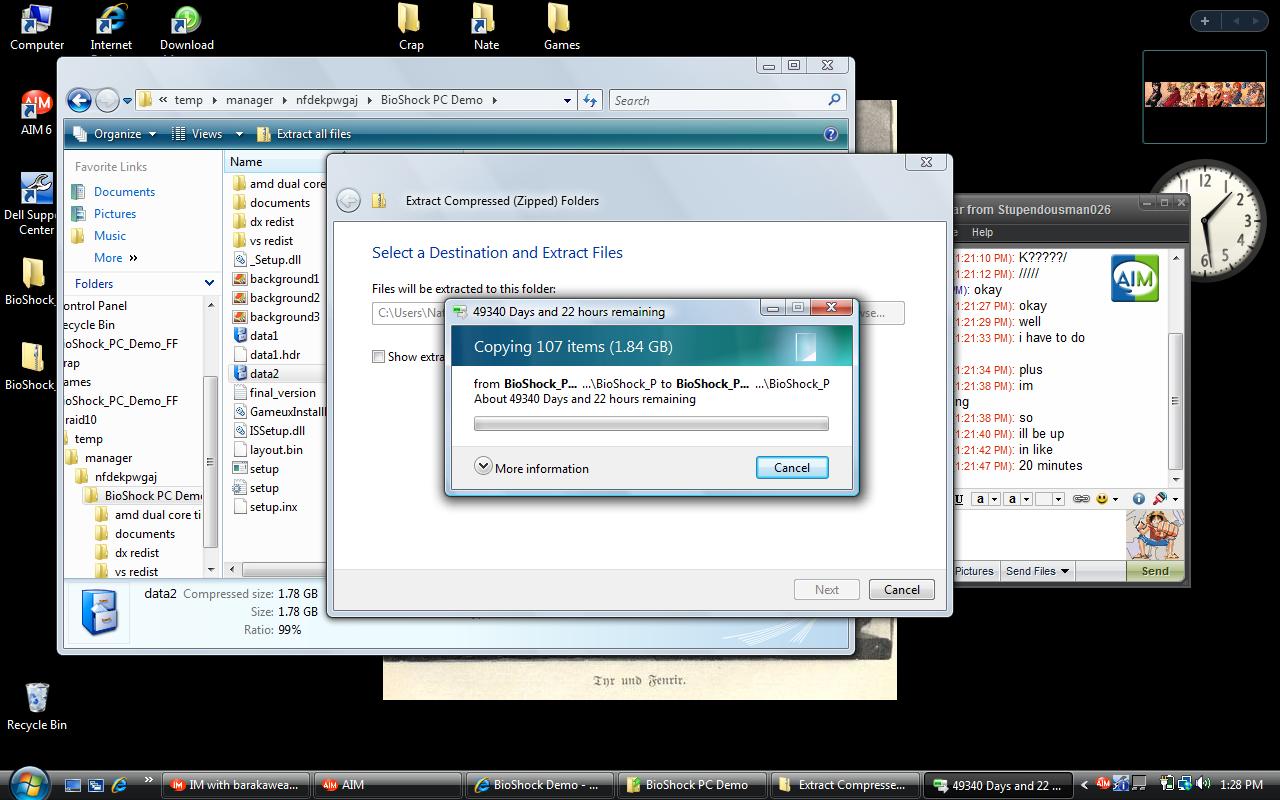Open the Crap folder on desktop
The image size is (1280, 800).
pos(411,27)
